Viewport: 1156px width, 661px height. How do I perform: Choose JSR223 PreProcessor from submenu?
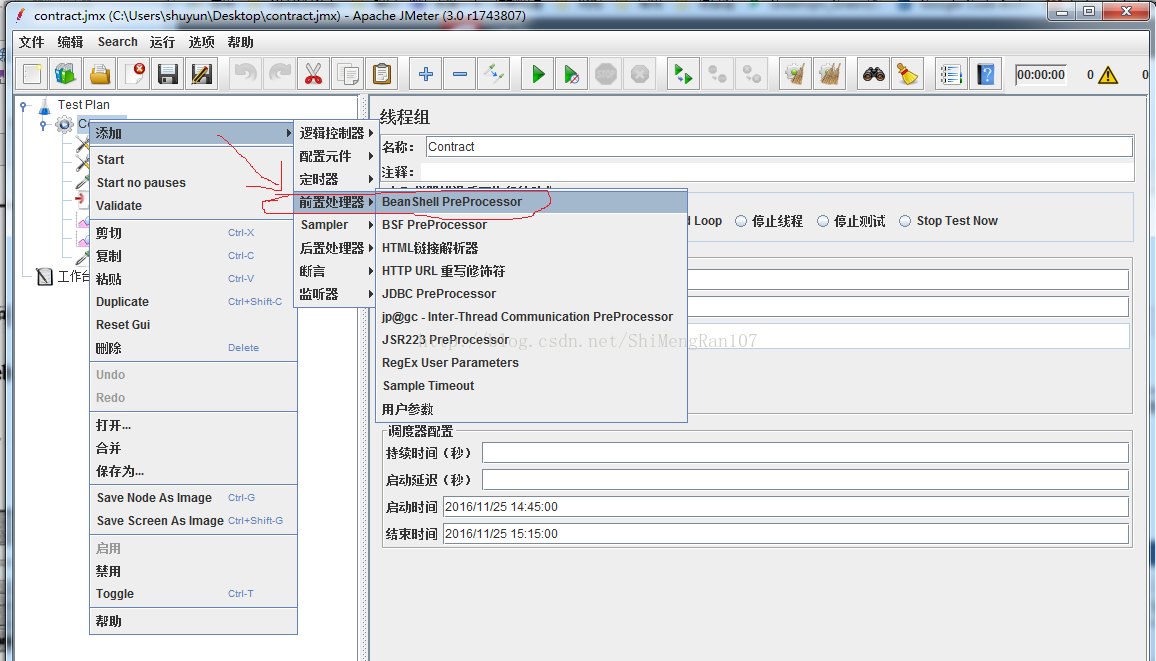pos(532,340)
